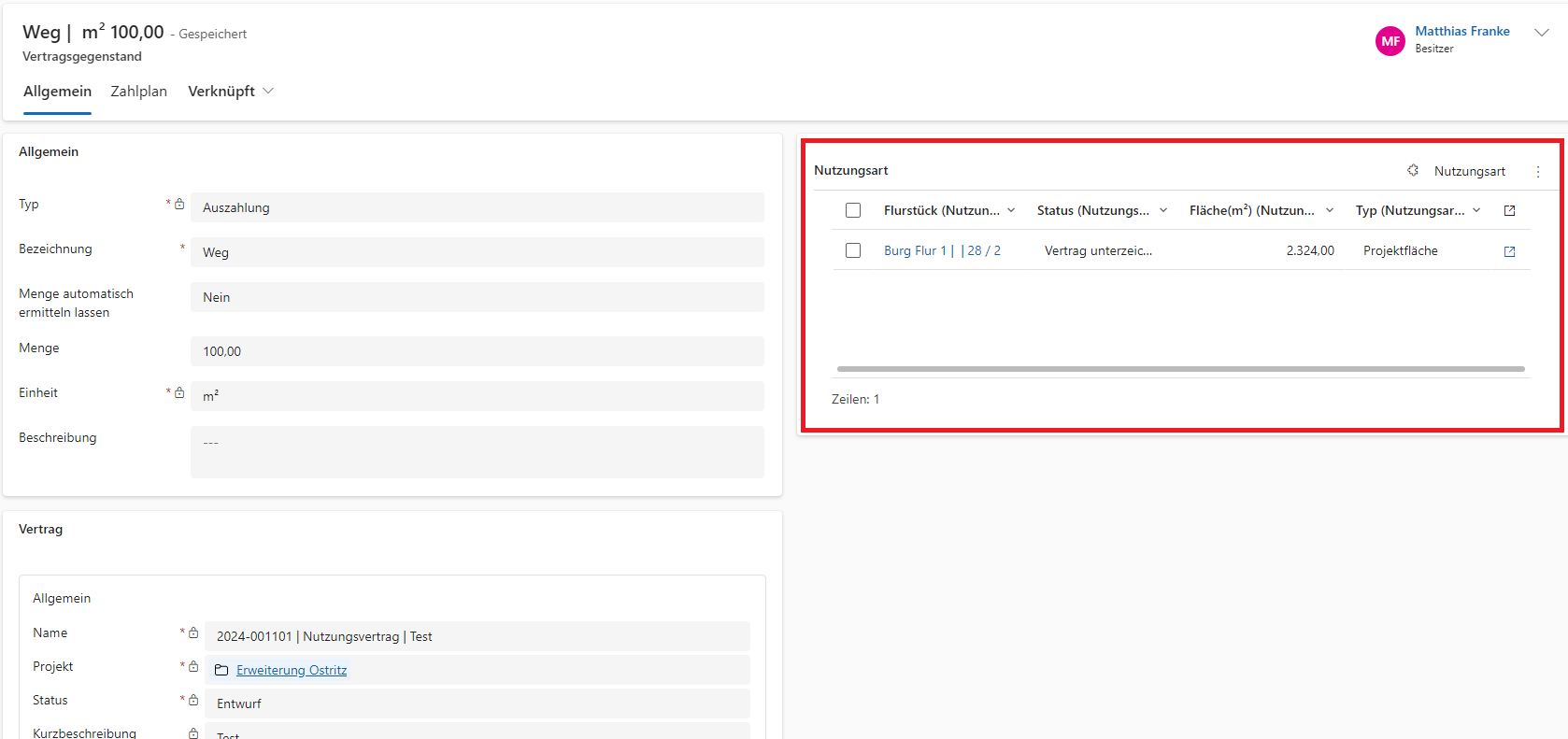The width and height of the screenshot is (1568, 739).
Task: Click the Menge input field
Action: 477,351
